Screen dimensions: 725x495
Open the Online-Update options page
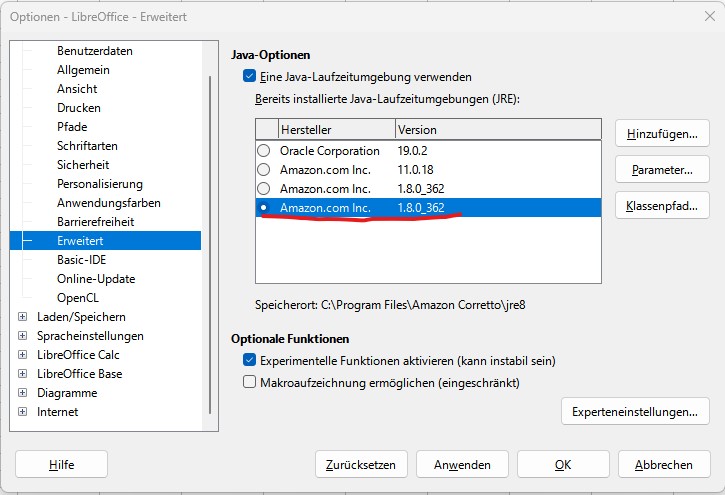coord(96,279)
